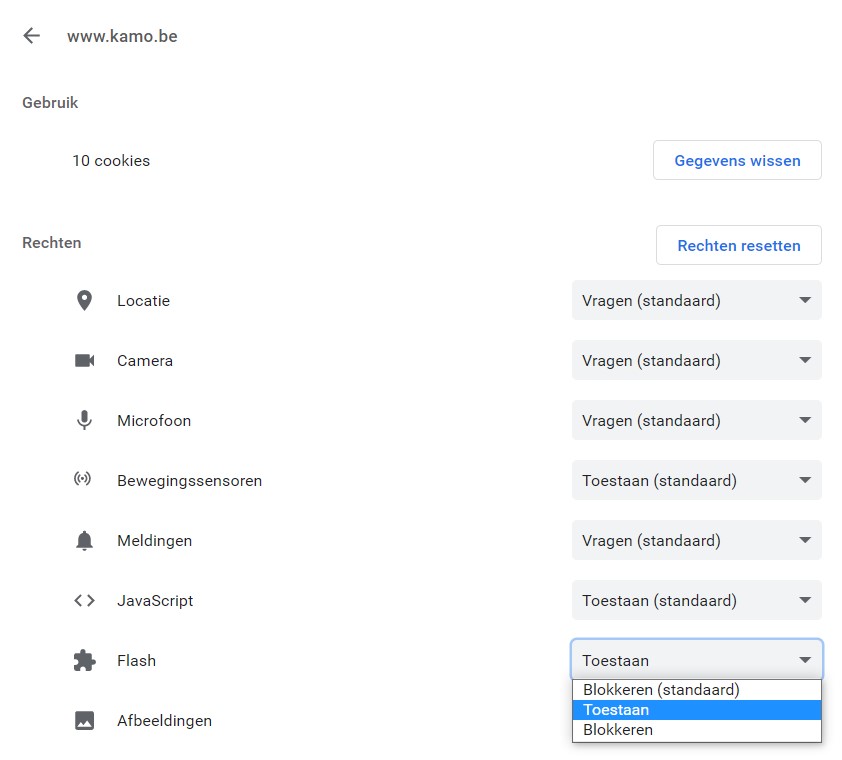Go back using the arrow icon
Image resolution: width=842 pixels, height=760 pixels.
pos(32,36)
